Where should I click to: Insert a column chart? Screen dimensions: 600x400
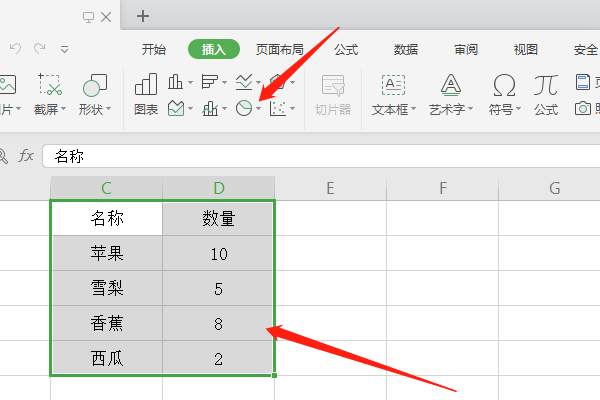(x=175, y=82)
